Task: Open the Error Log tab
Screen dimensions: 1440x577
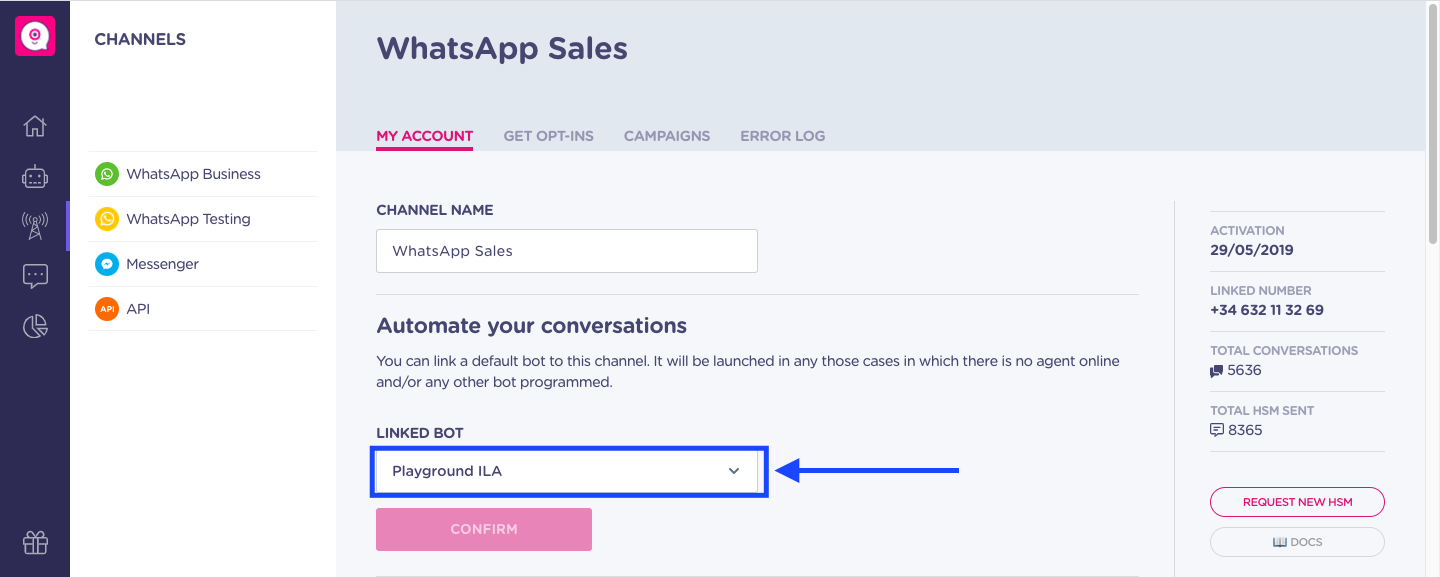Action: coord(783,136)
